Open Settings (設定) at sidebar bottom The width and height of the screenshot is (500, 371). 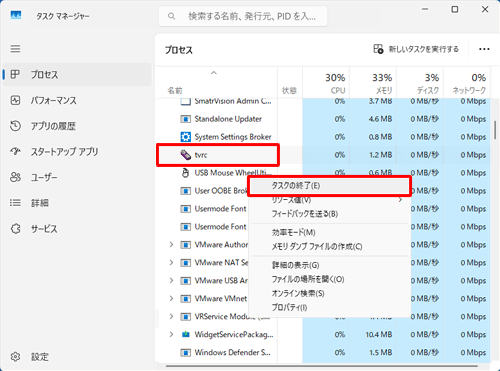77,357
